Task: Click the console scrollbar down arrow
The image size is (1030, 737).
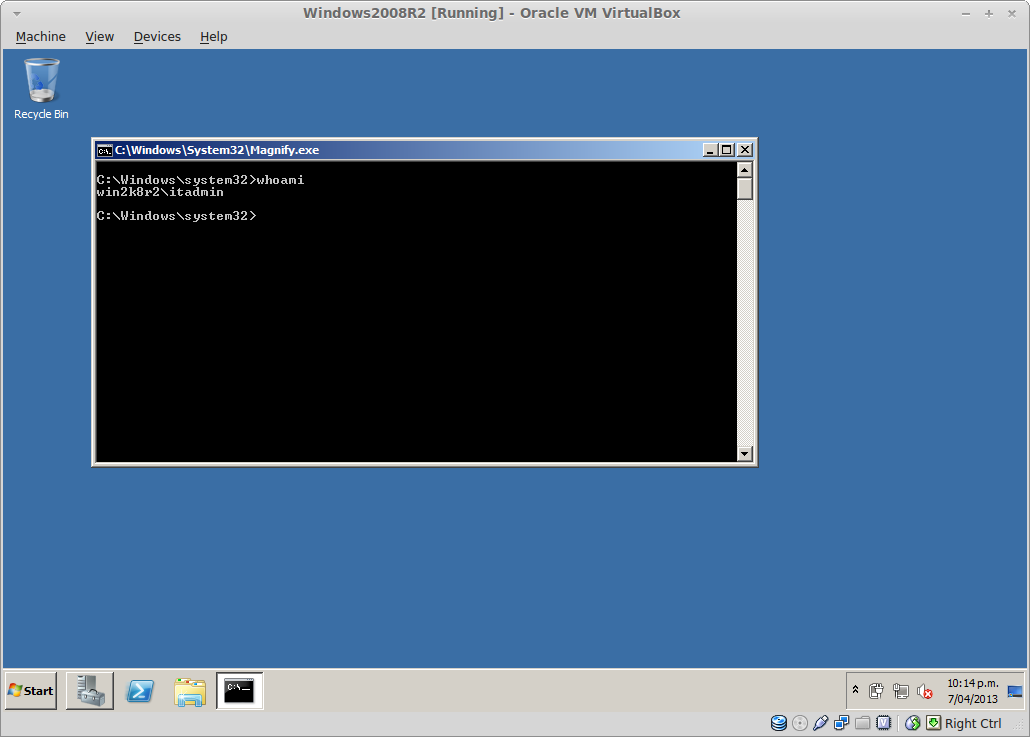Action: [x=744, y=453]
